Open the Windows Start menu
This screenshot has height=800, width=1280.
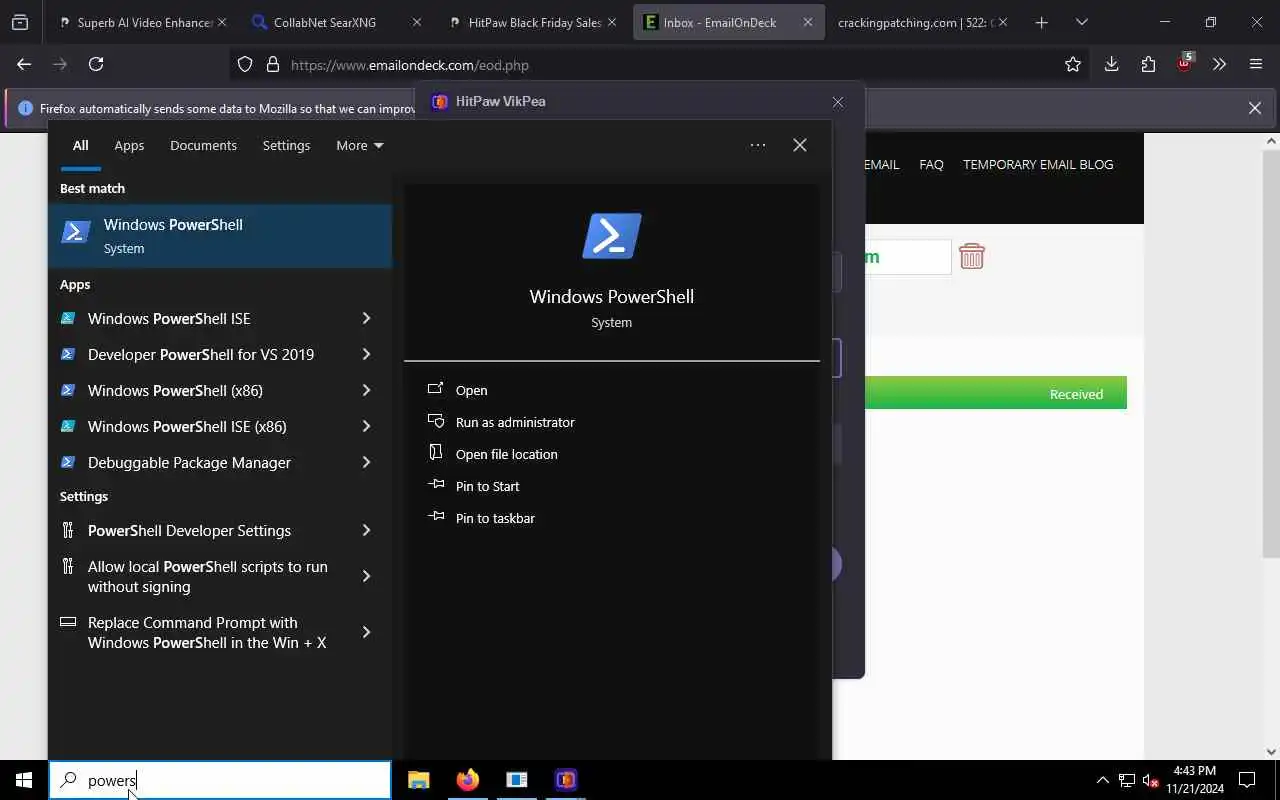24,780
